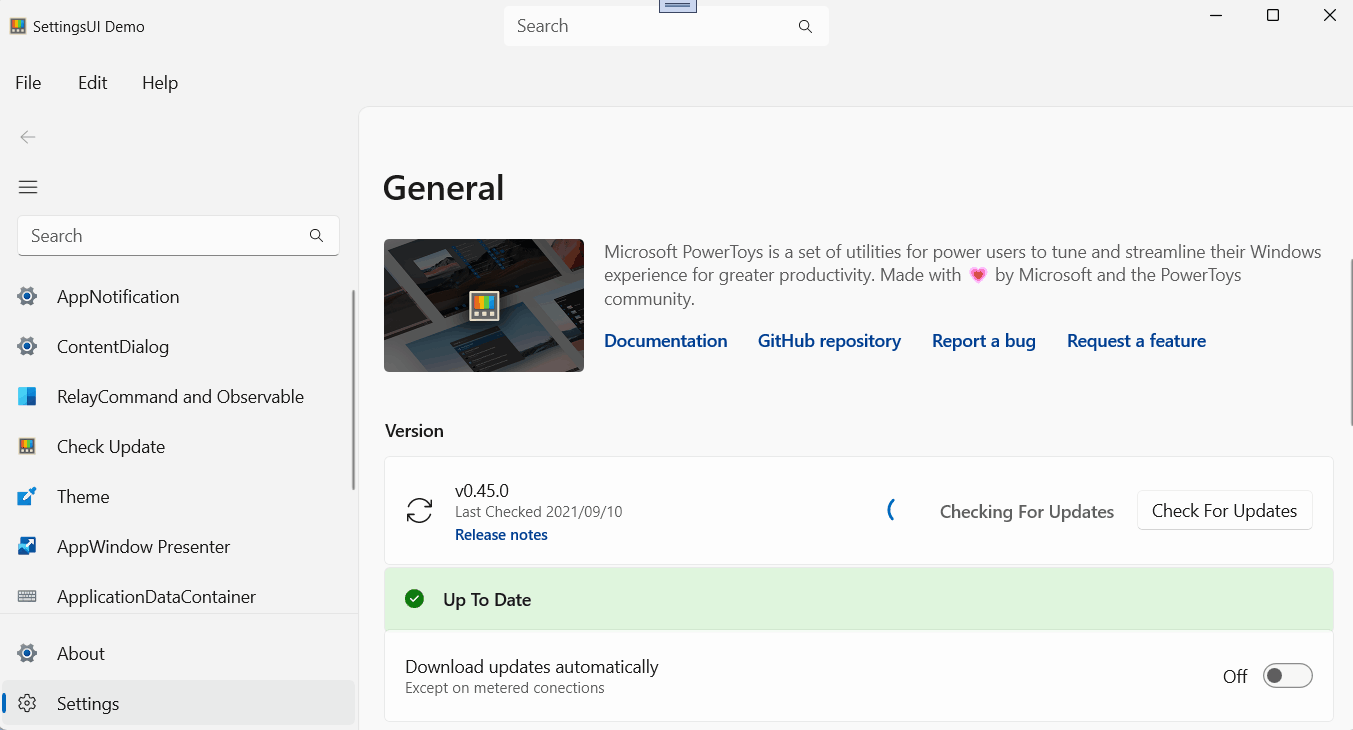Focus the sidebar Search input box
Image resolution: width=1353 pixels, height=730 pixels.
click(x=178, y=236)
